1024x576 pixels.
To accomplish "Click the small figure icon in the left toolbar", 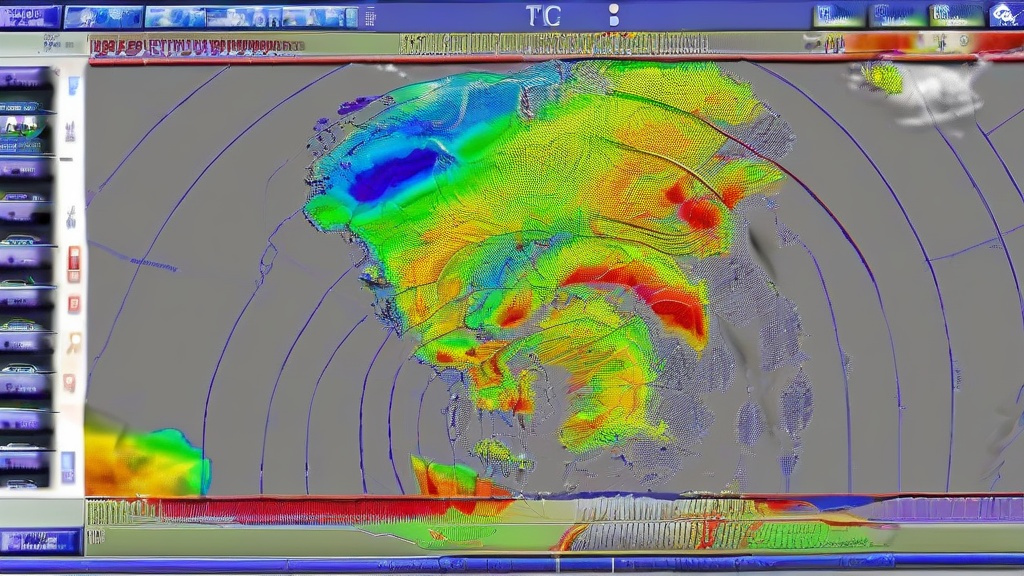I will tap(71, 217).
